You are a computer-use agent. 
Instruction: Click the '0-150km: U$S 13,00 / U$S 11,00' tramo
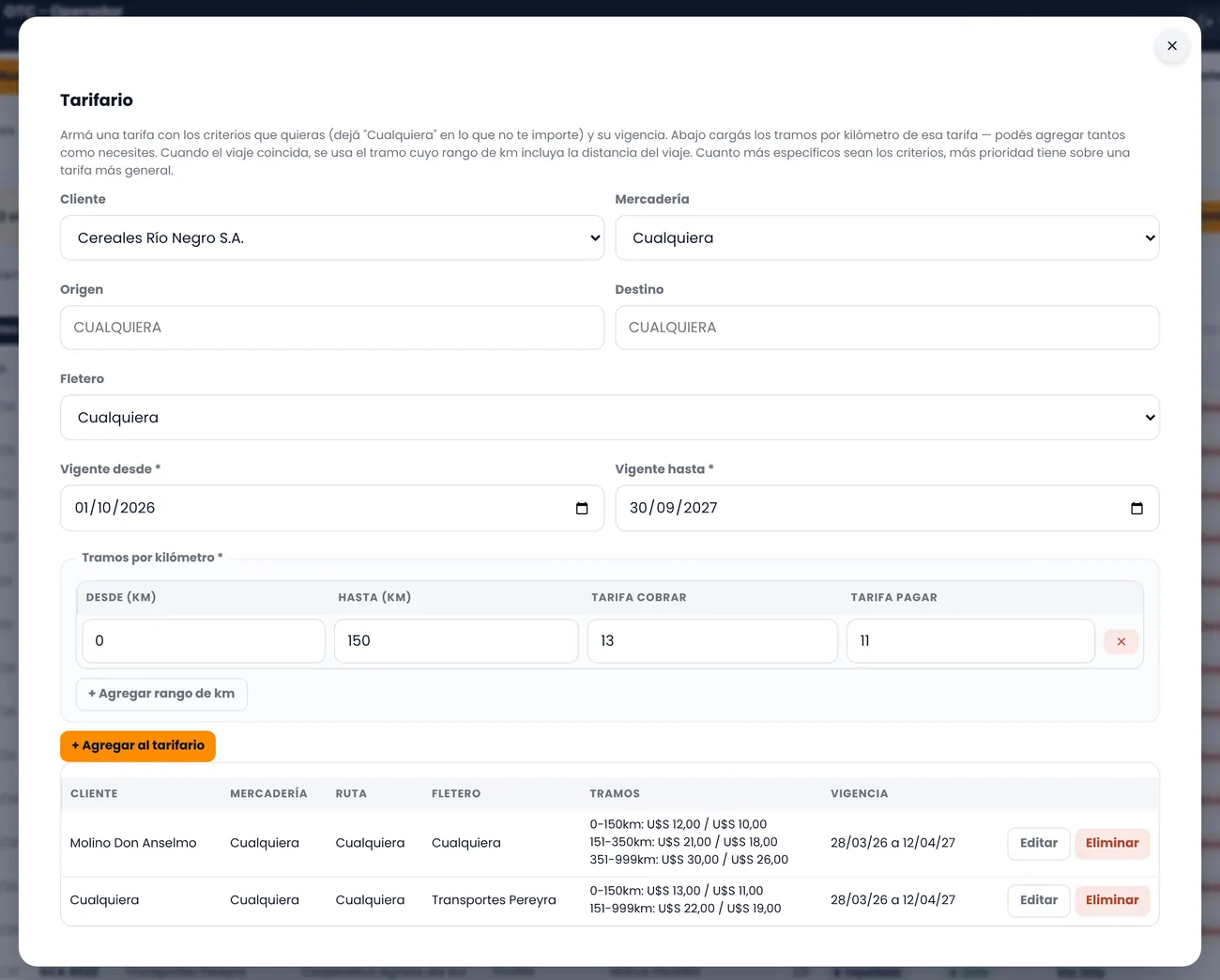677,891
